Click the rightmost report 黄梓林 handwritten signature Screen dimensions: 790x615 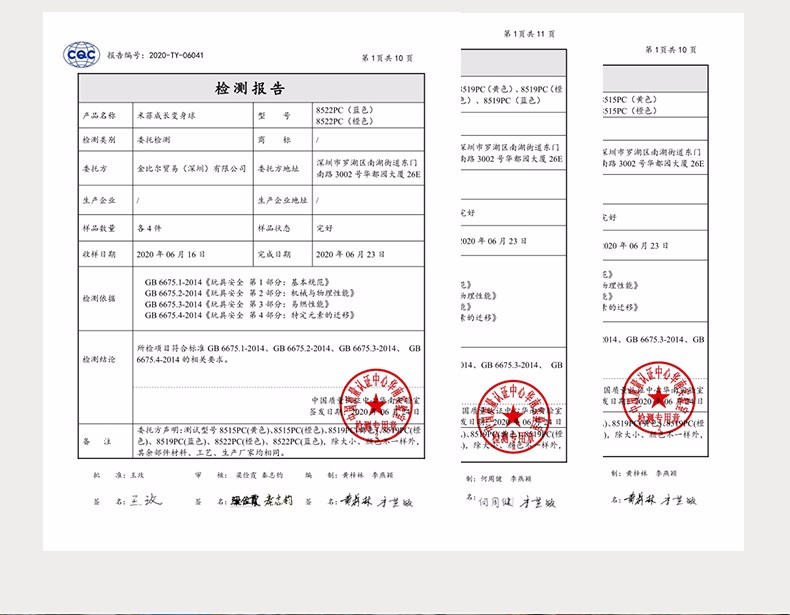[639, 500]
